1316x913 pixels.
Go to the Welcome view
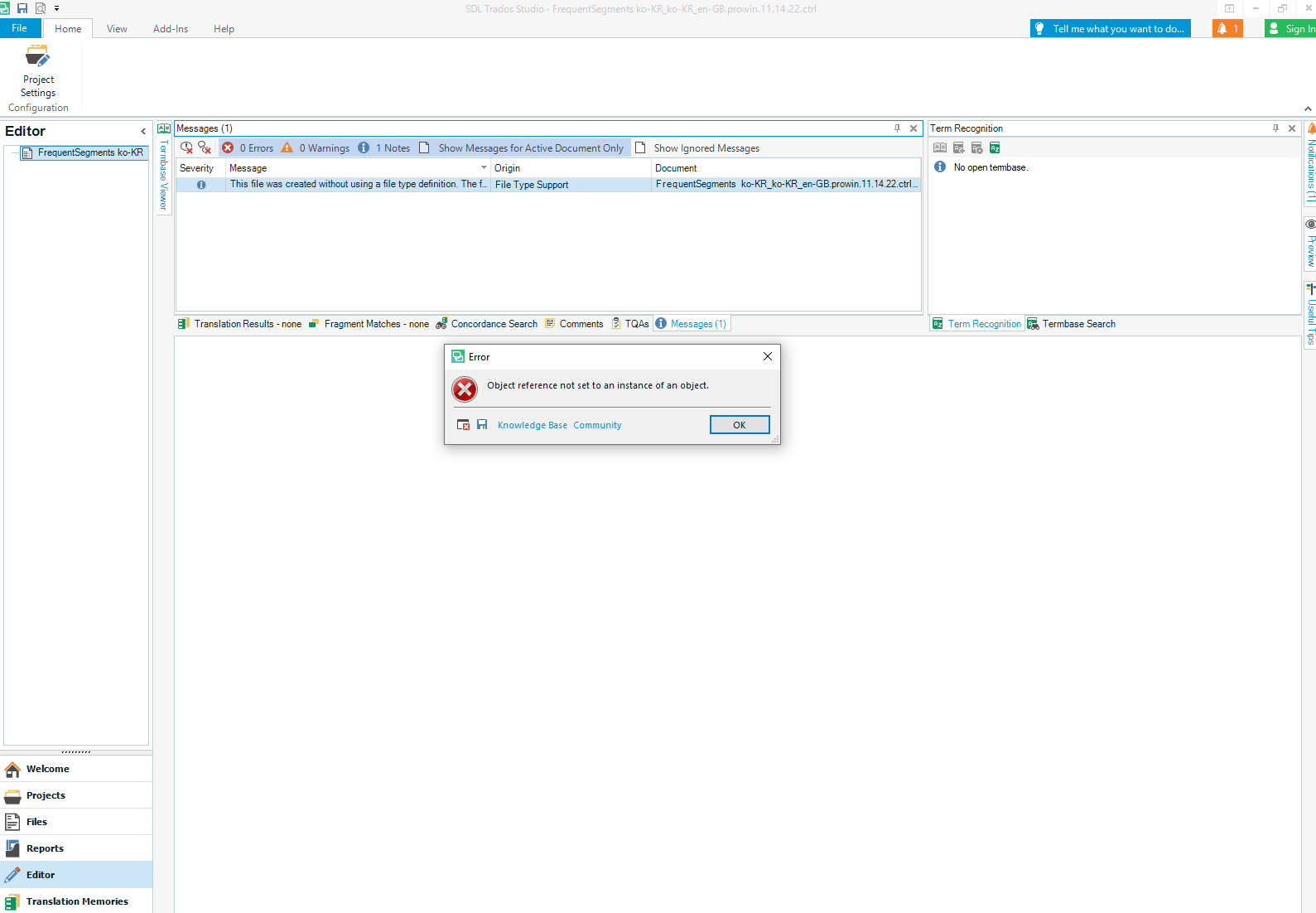(x=76, y=769)
